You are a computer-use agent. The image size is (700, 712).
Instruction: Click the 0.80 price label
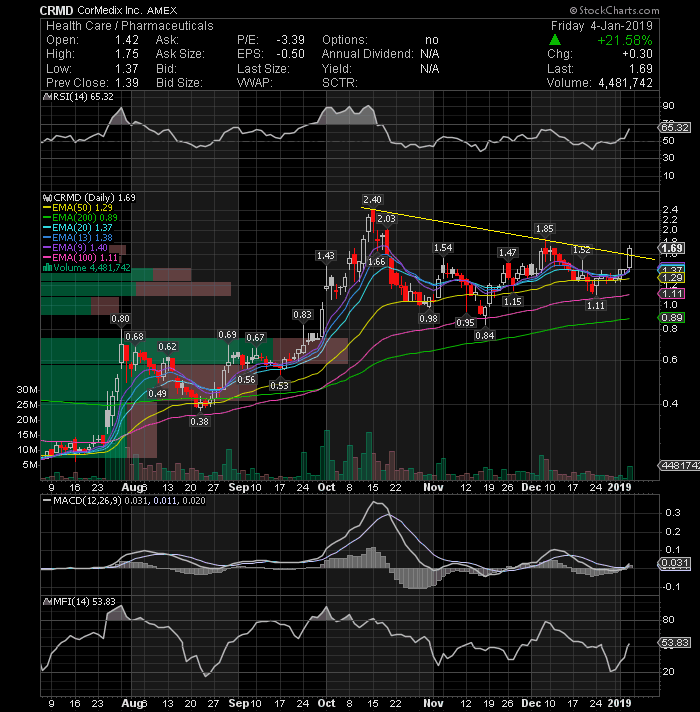pyautogui.click(x=120, y=319)
